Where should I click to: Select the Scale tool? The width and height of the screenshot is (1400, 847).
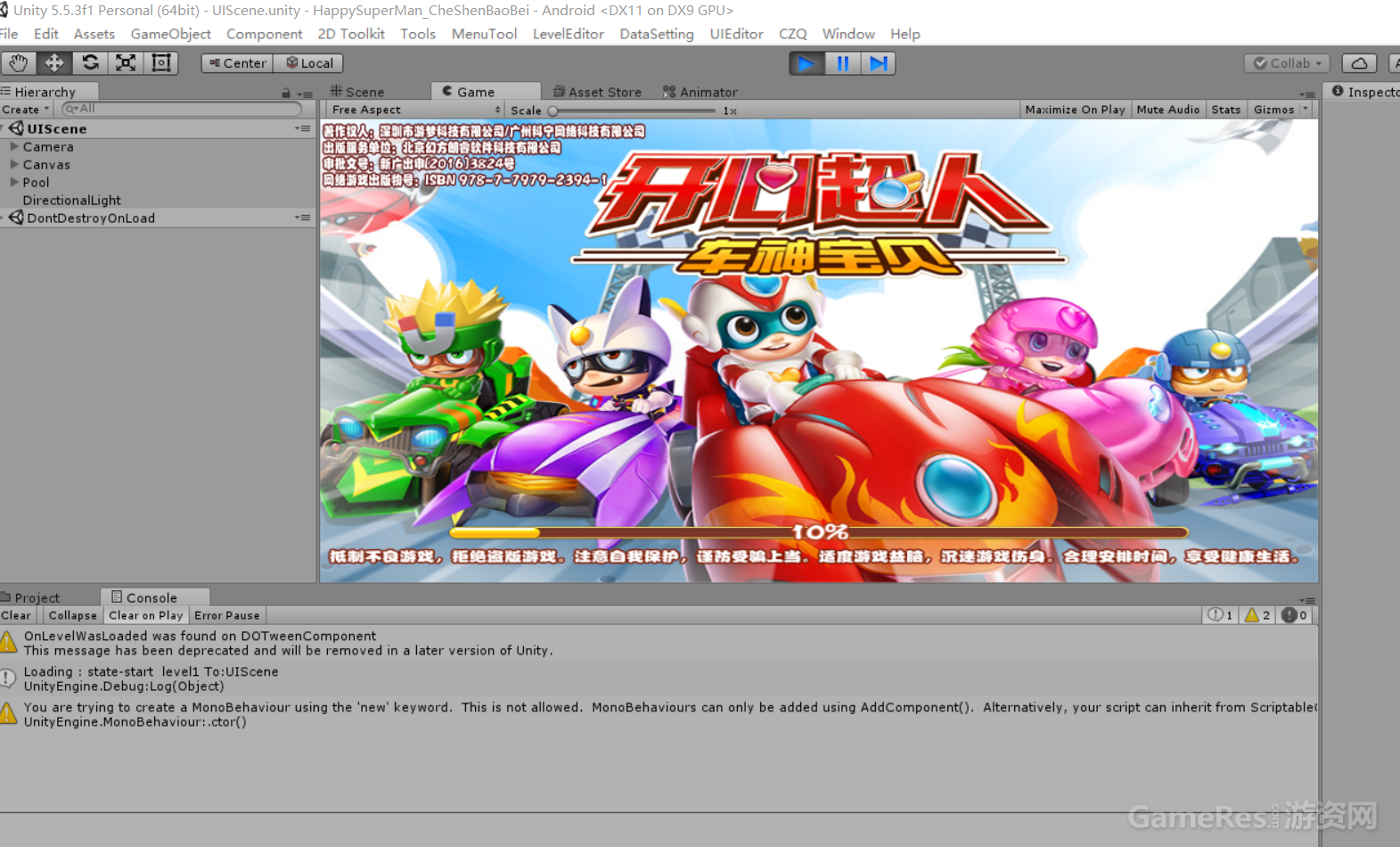126,63
